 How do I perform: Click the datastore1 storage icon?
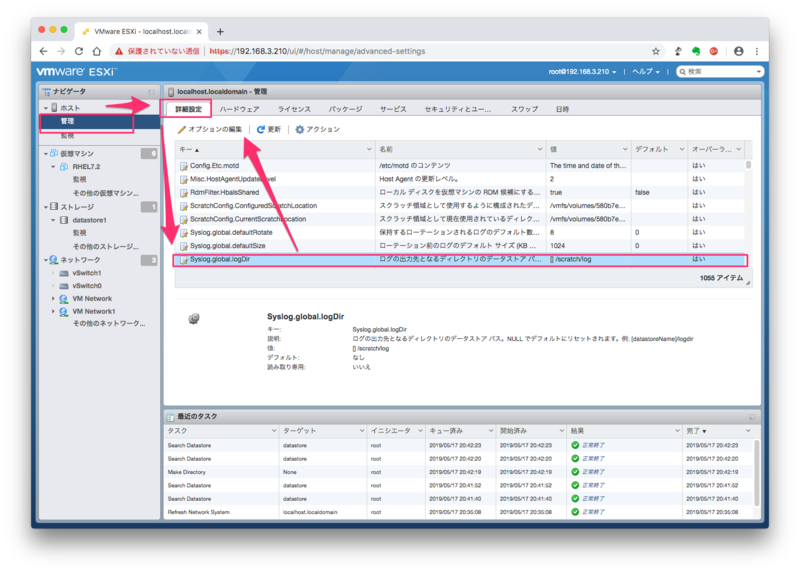(x=64, y=220)
